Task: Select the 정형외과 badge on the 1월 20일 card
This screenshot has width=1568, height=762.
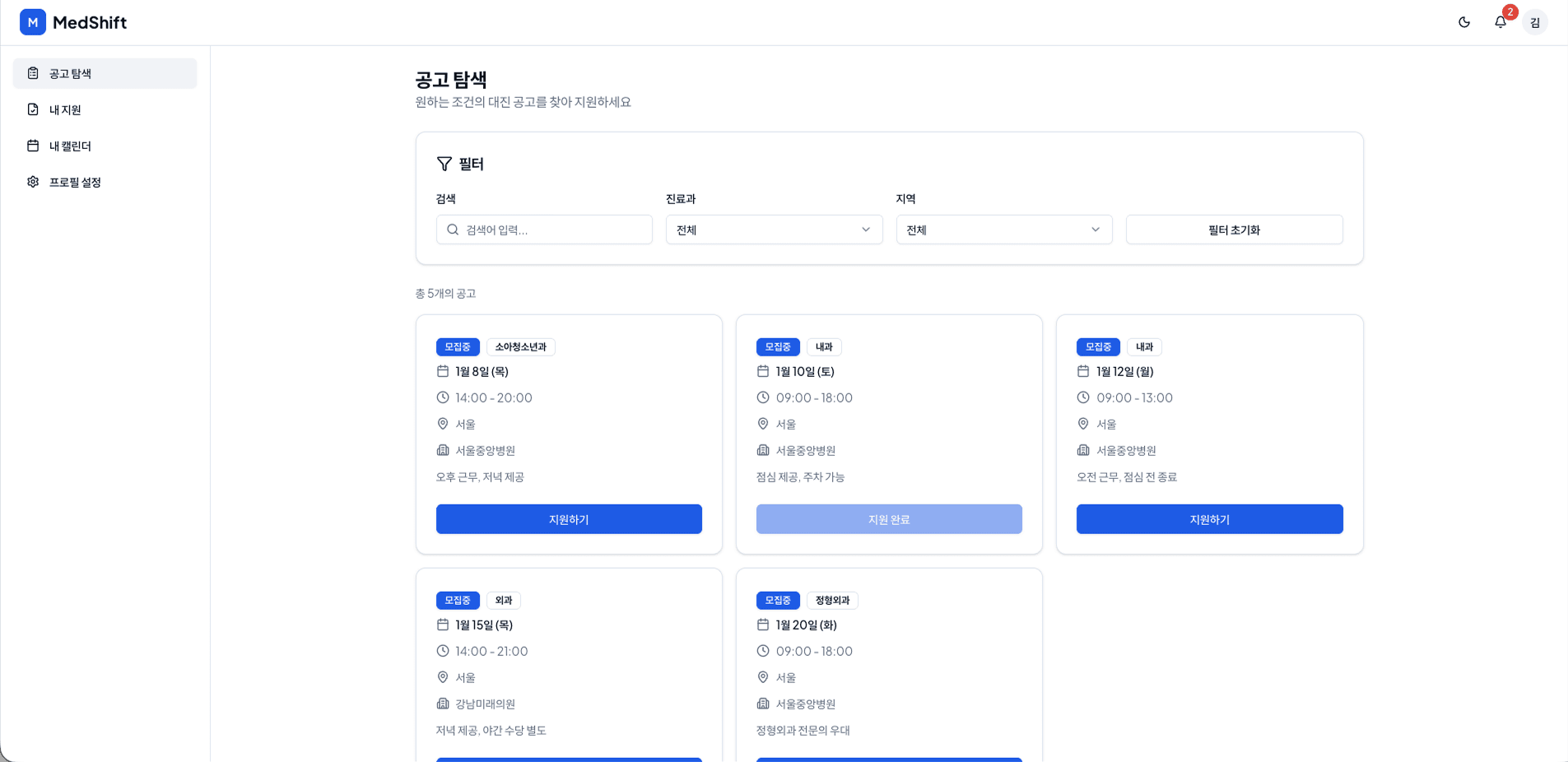Action: click(x=832, y=600)
